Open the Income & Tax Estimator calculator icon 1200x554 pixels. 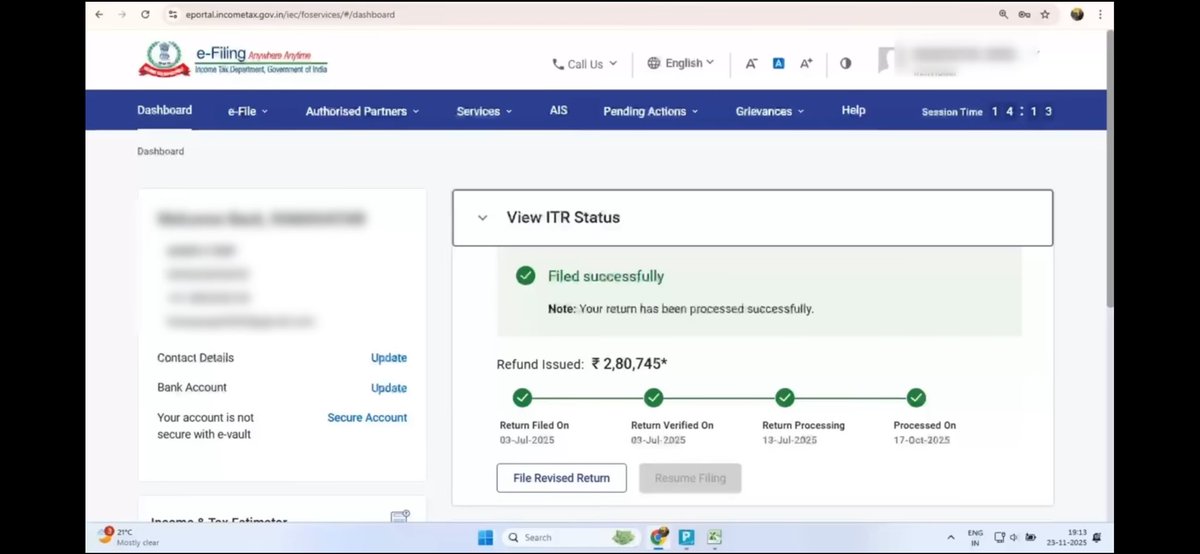tap(400, 518)
